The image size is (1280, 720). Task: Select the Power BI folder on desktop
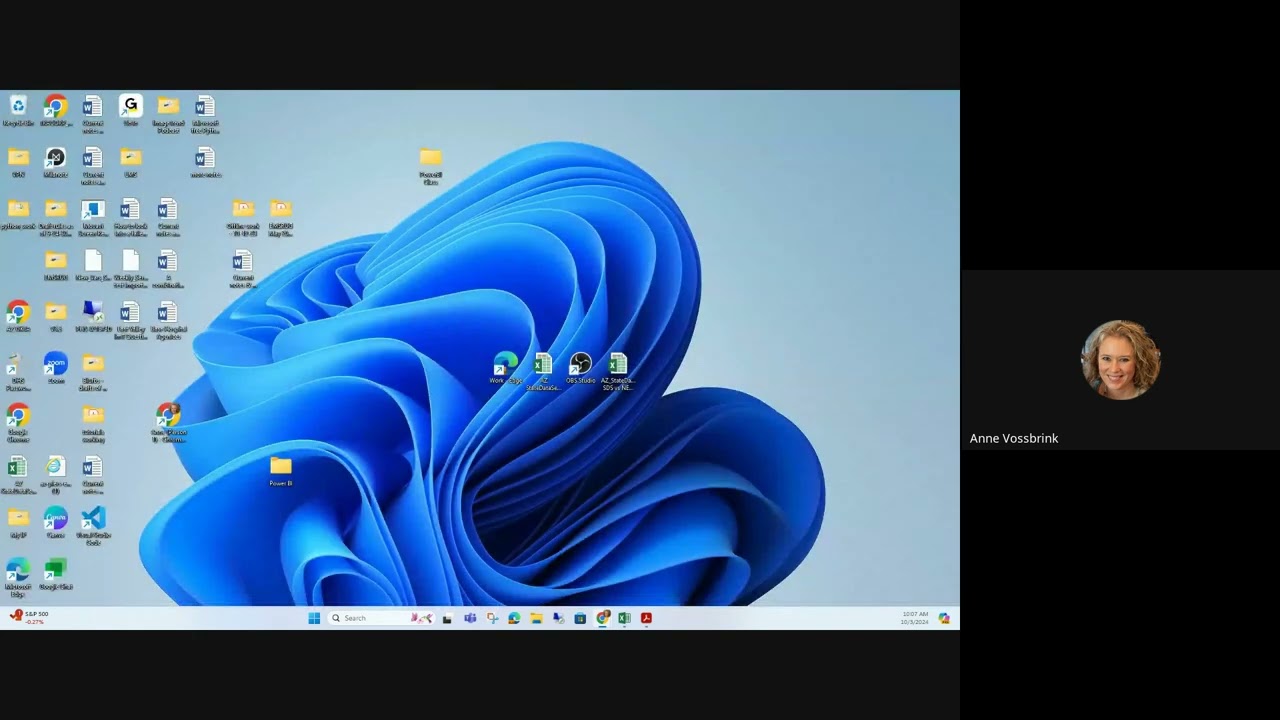coord(280,471)
